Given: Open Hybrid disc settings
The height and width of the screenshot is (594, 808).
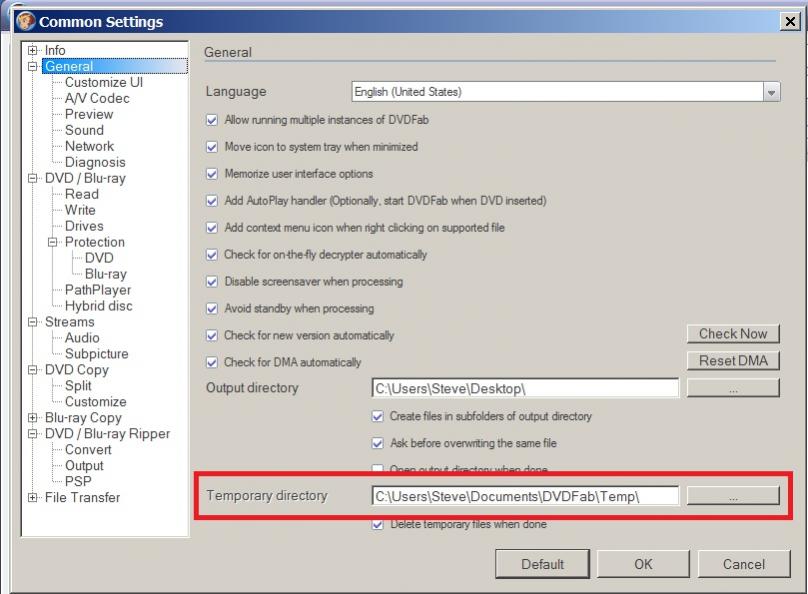Looking at the screenshot, I should [98, 306].
